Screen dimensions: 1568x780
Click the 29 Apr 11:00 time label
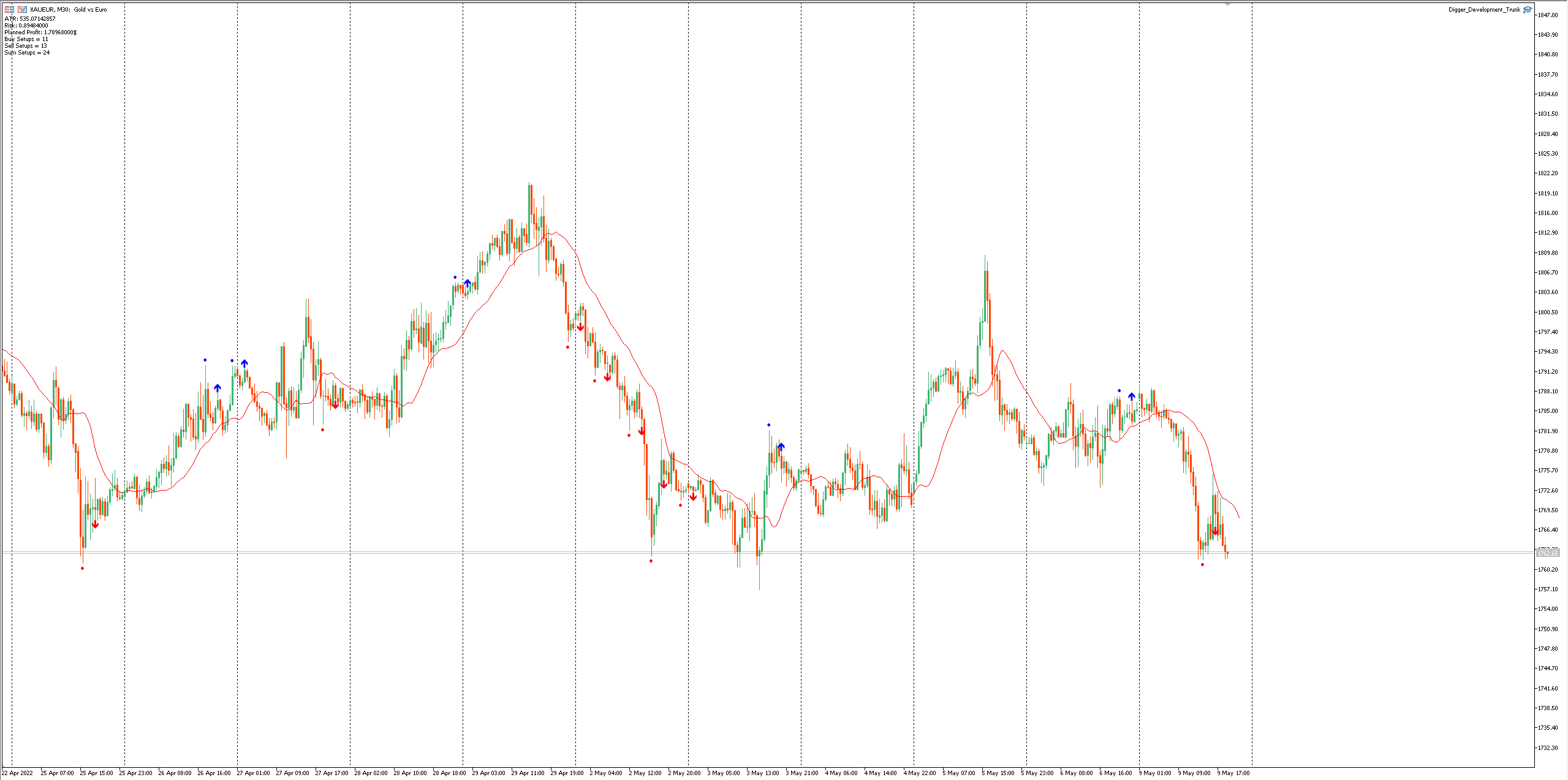click(528, 773)
